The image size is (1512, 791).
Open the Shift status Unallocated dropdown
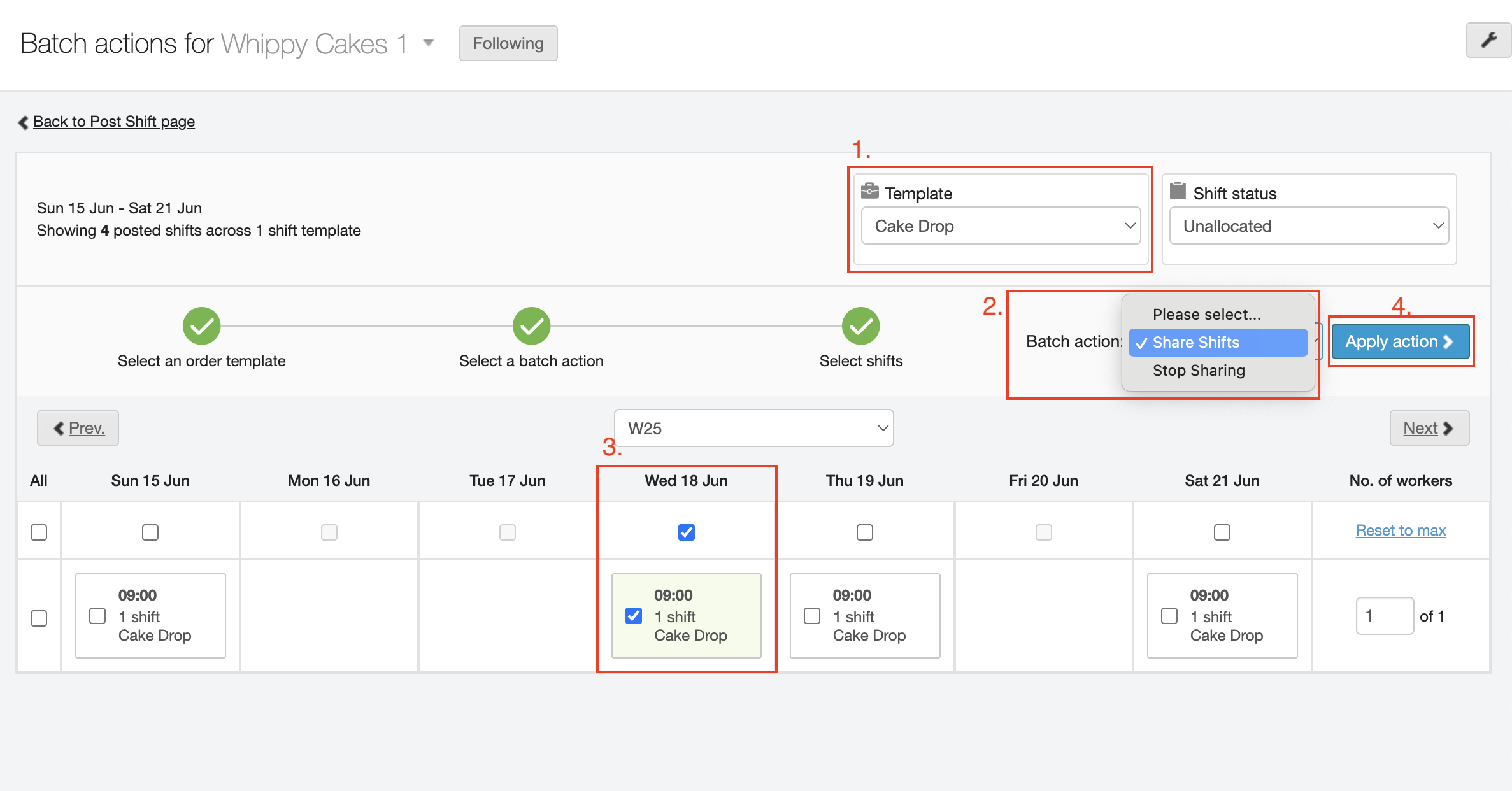click(x=1308, y=225)
